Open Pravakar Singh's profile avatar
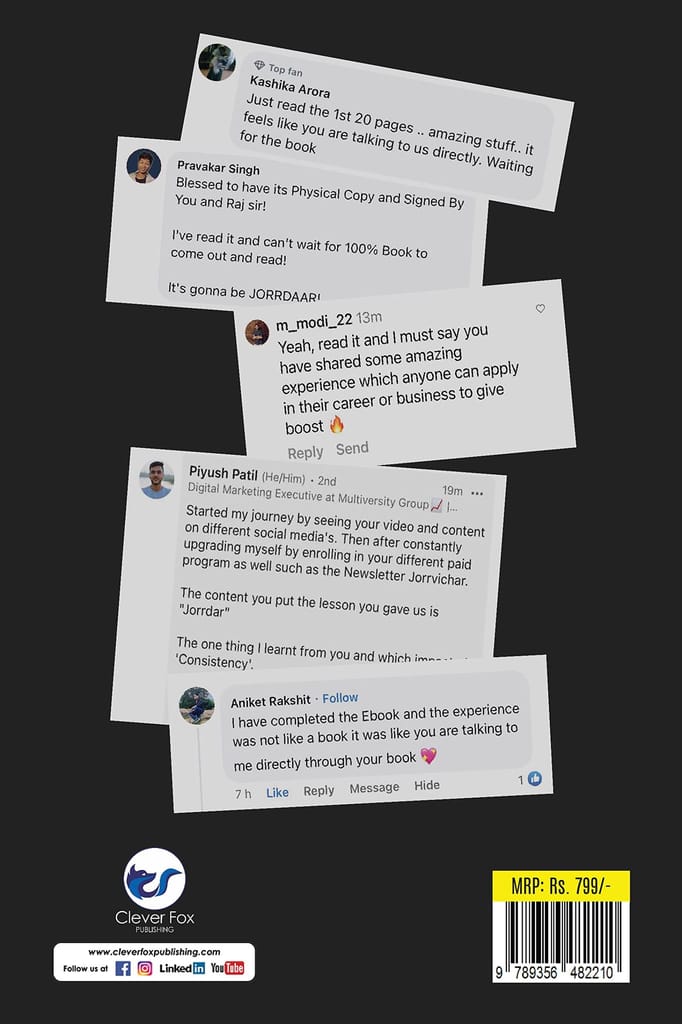 [x=144, y=166]
